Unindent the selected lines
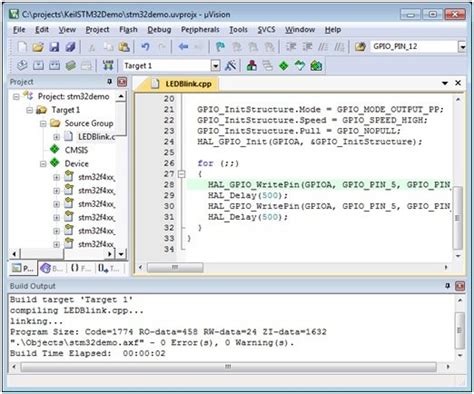The width and height of the screenshot is (474, 394). click(x=307, y=47)
